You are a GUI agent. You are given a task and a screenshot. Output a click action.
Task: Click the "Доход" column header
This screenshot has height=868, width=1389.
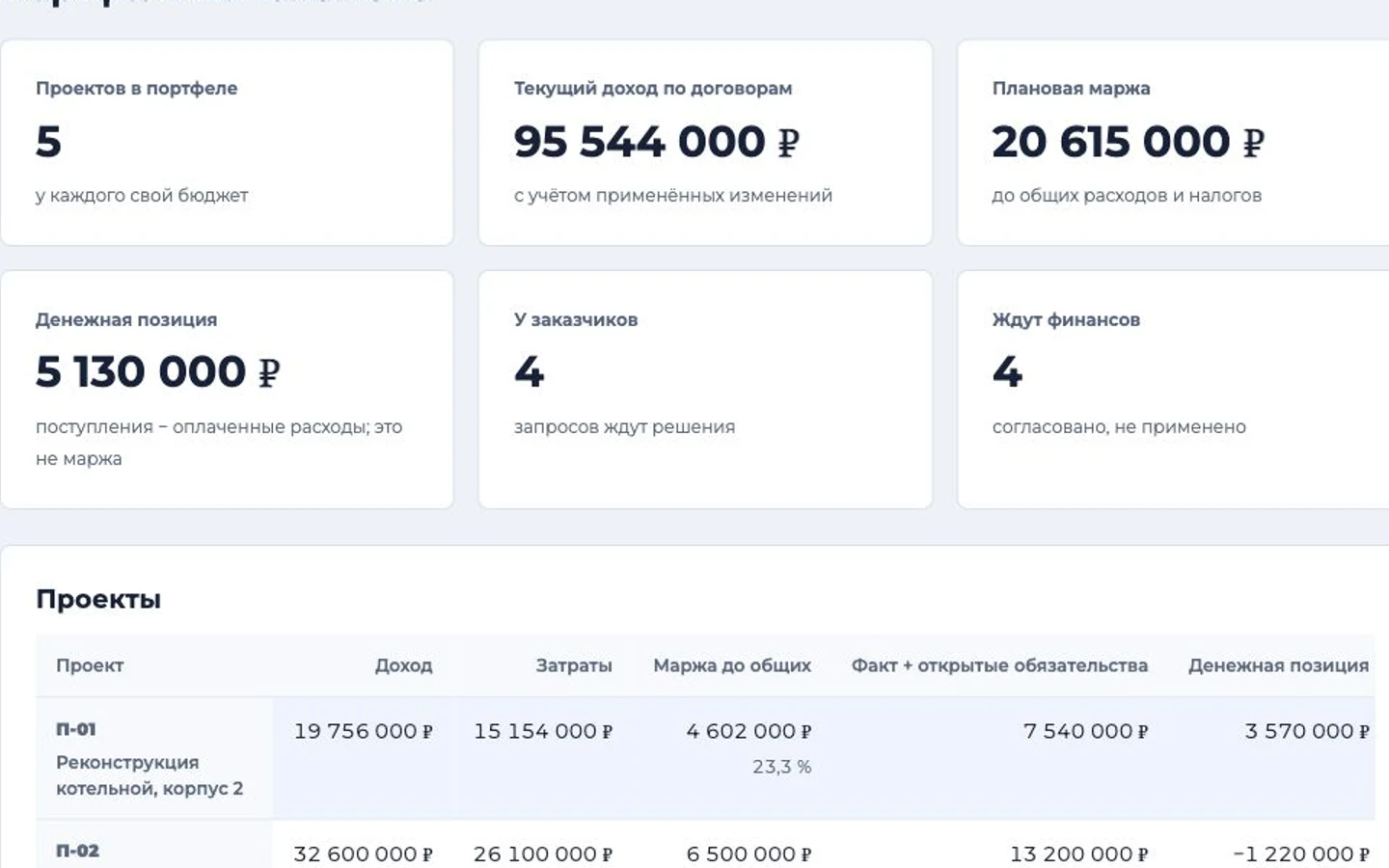click(x=403, y=665)
